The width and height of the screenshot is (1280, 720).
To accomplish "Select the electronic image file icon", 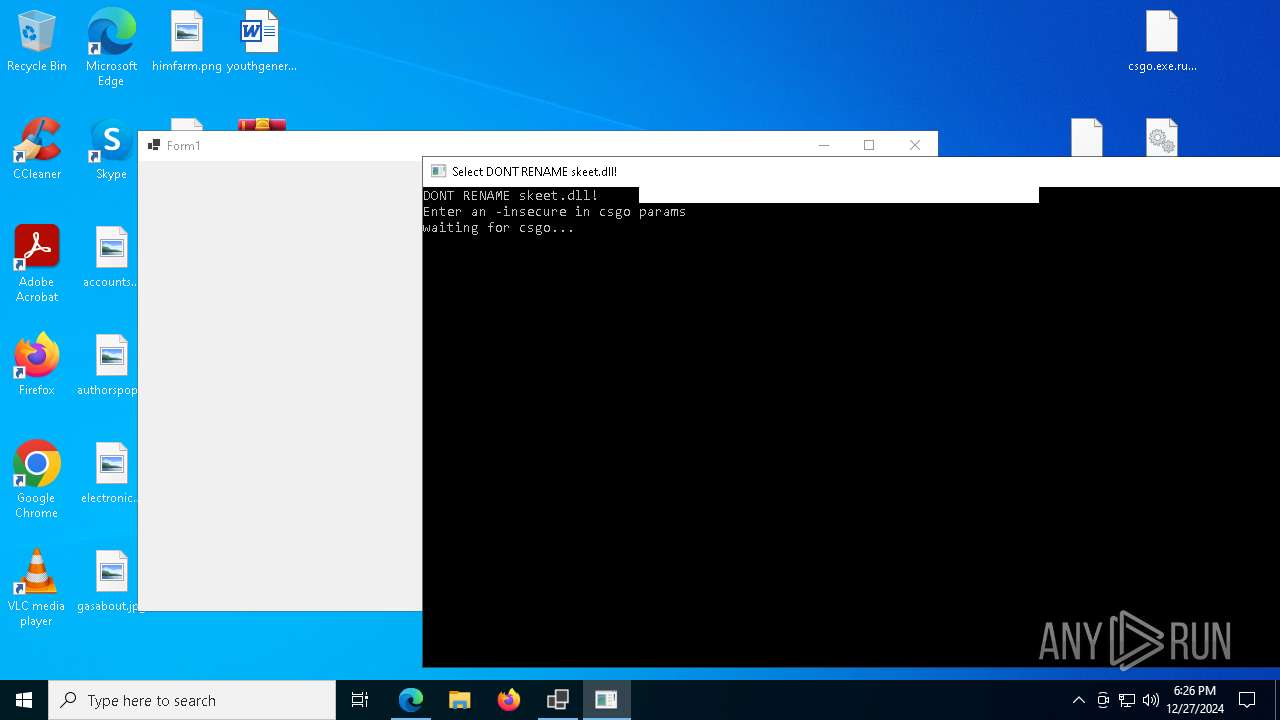I will click(111, 474).
